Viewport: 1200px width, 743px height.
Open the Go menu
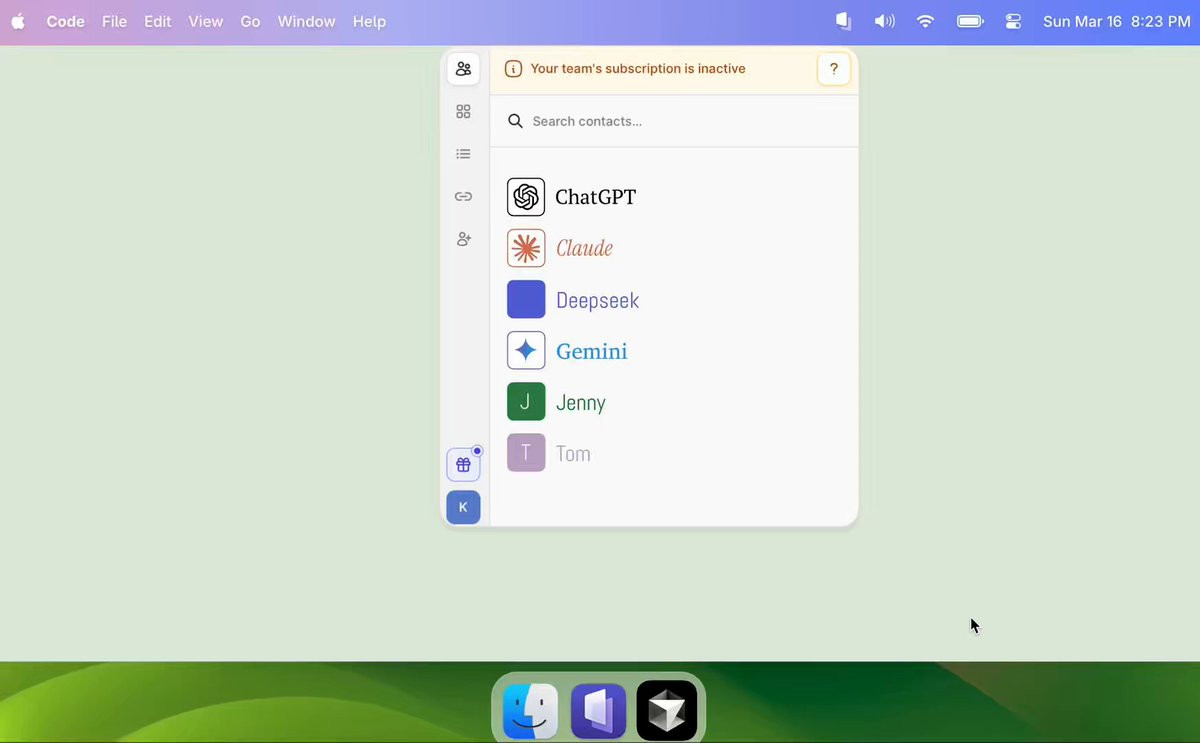250,21
